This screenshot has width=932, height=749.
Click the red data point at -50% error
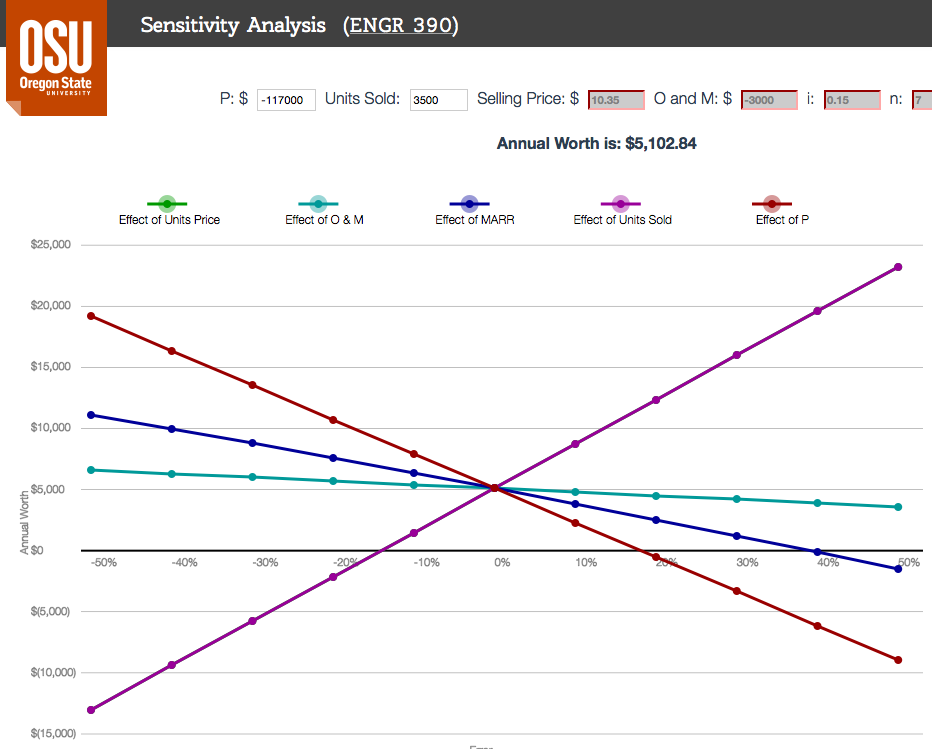click(91, 316)
